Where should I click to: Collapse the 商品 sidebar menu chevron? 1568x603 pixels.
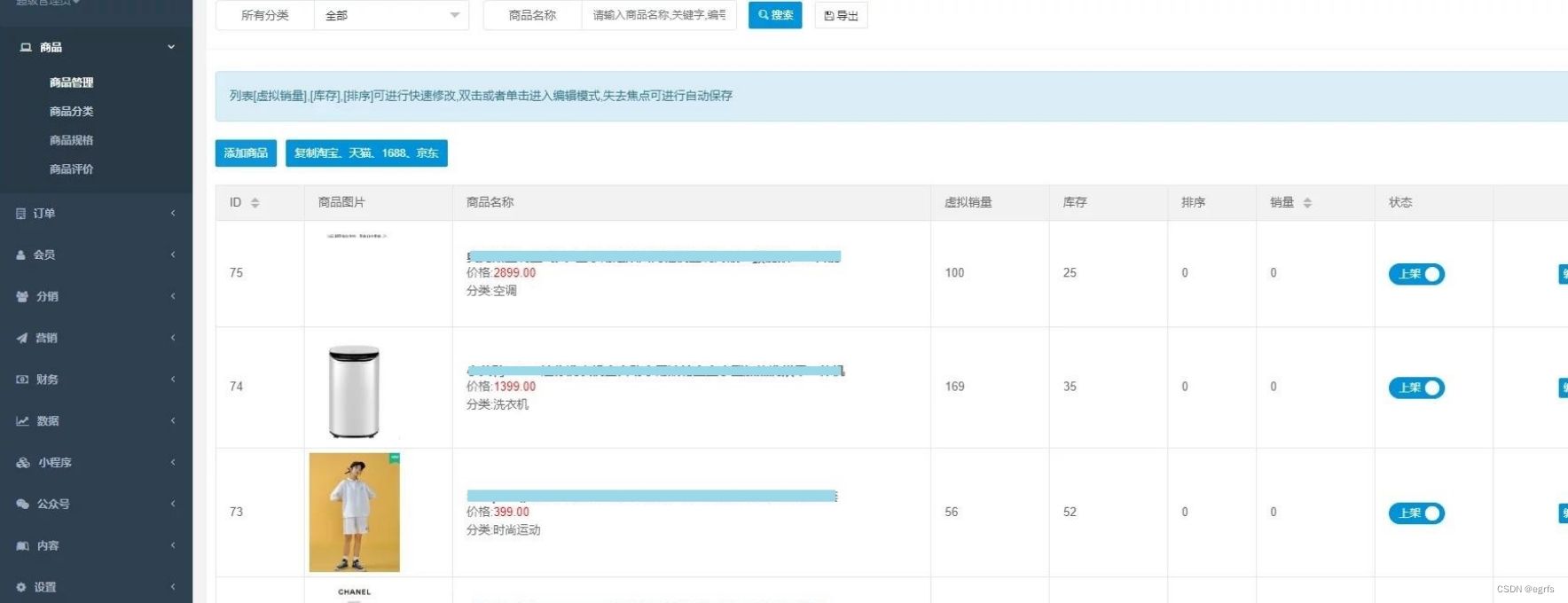171,47
